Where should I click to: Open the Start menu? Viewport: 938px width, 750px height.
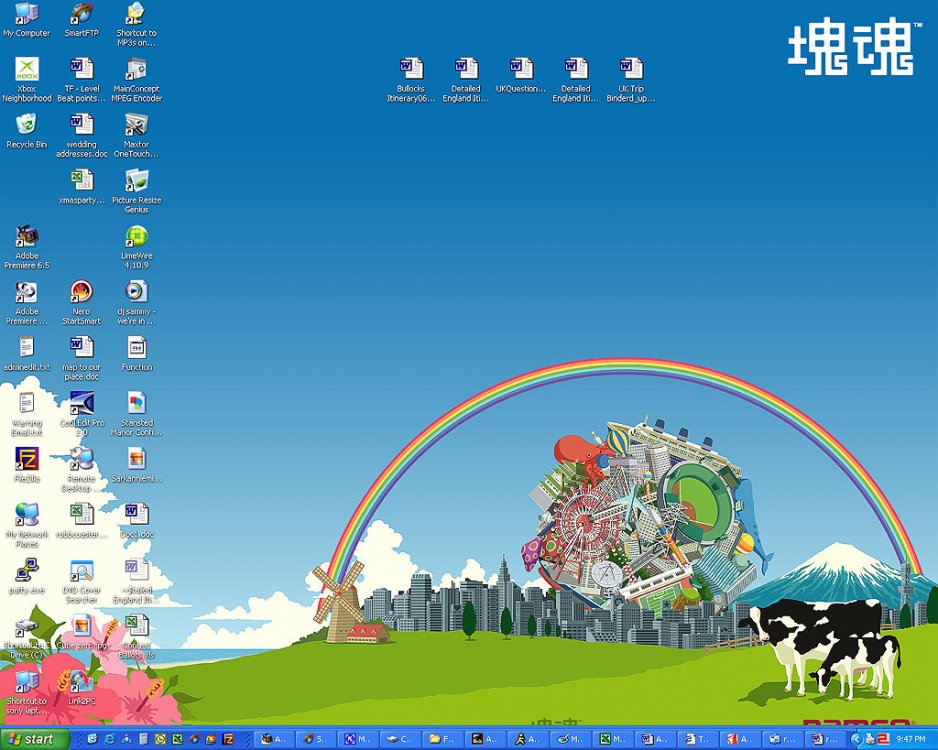pyautogui.click(x=30, y=739)
